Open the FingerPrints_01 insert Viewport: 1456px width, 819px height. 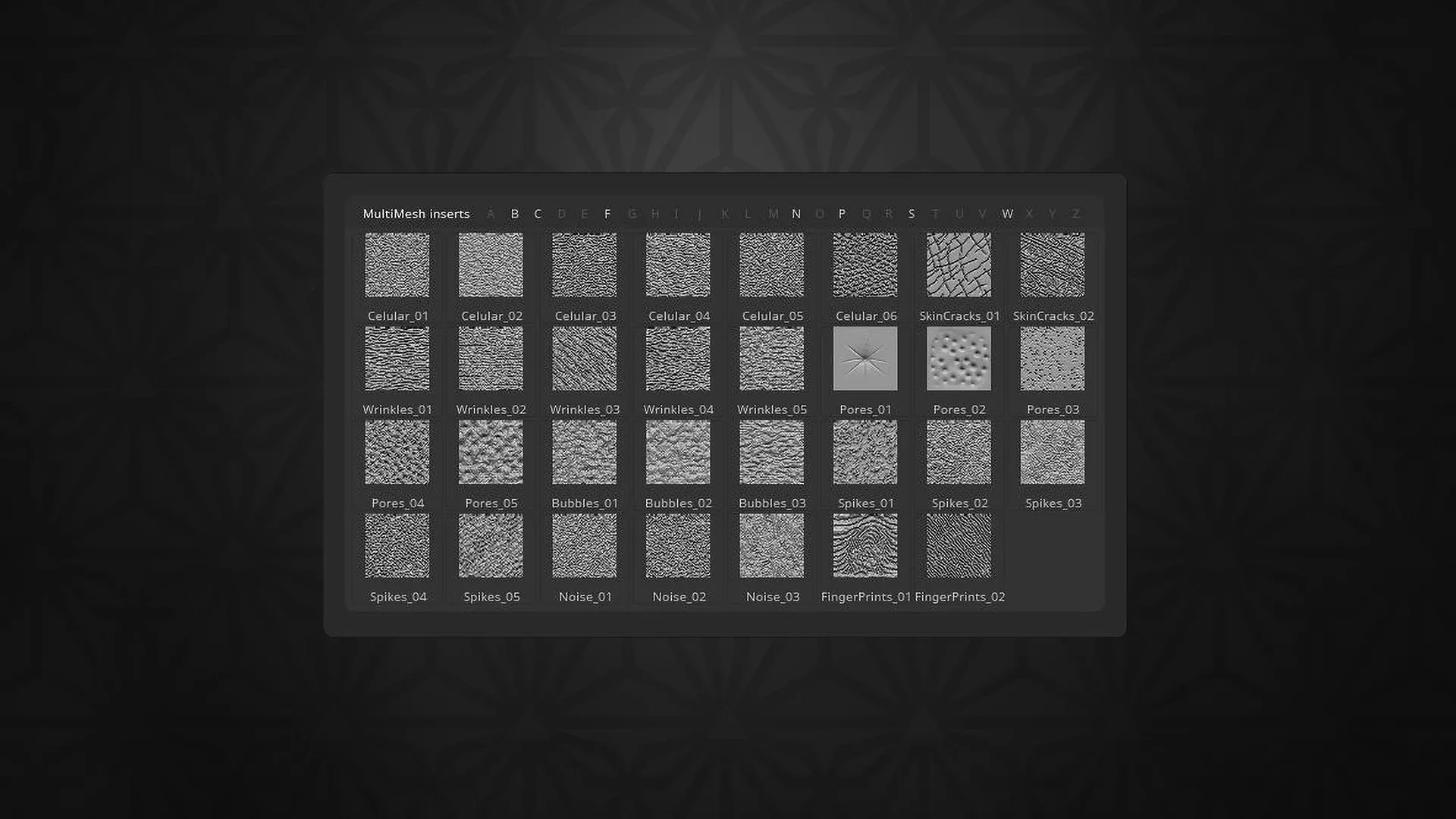click(864, 547)
